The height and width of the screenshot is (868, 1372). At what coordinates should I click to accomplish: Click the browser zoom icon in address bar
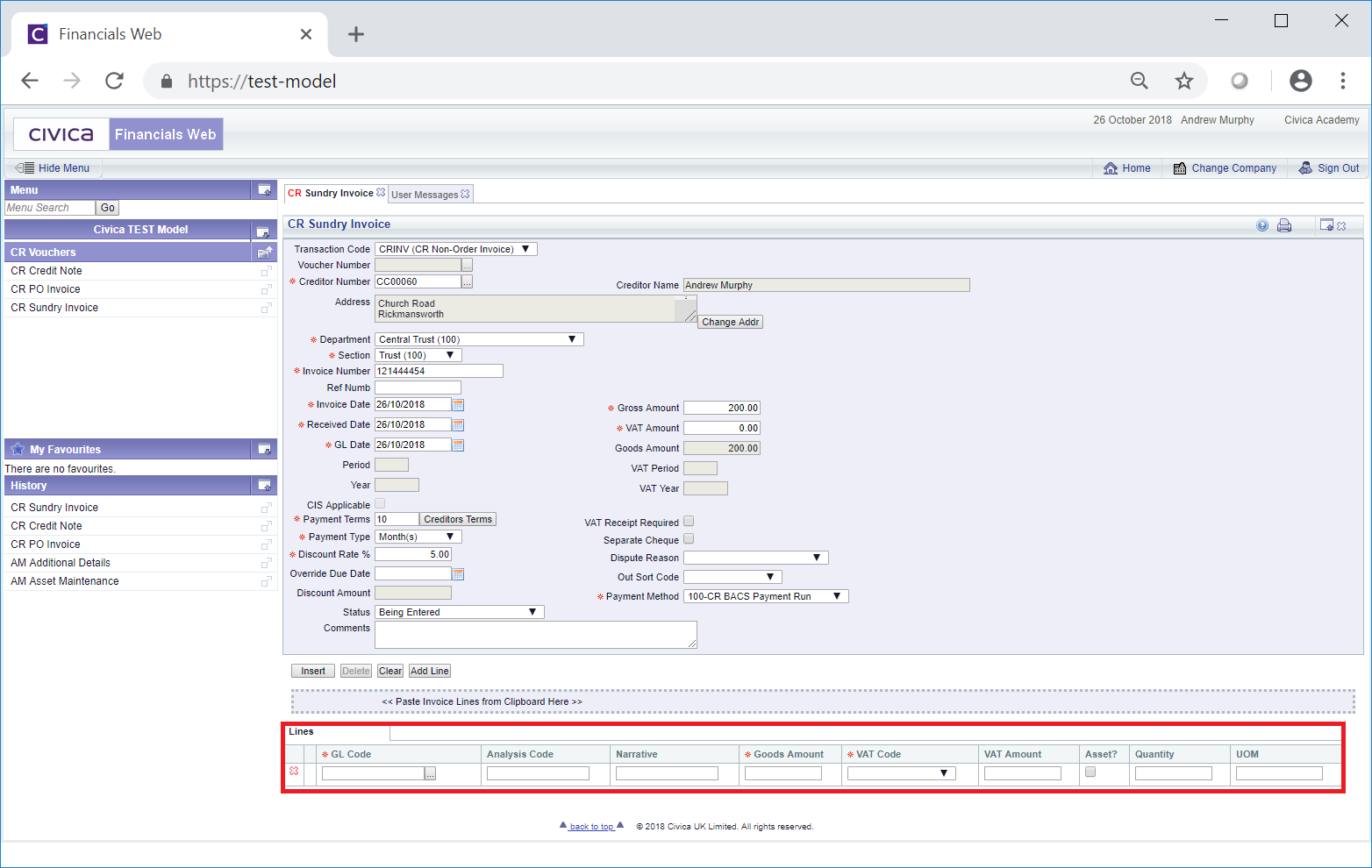click(1140, 81)
